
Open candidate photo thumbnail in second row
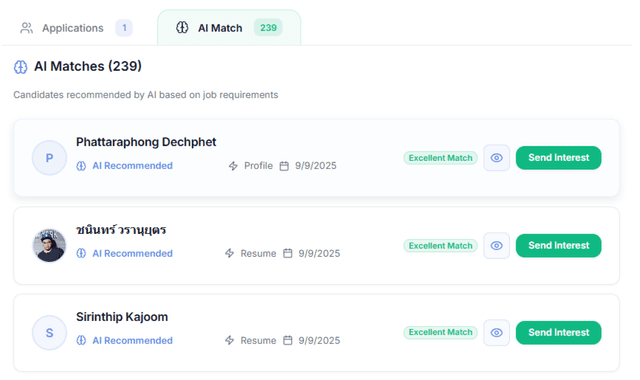[49, 245]
